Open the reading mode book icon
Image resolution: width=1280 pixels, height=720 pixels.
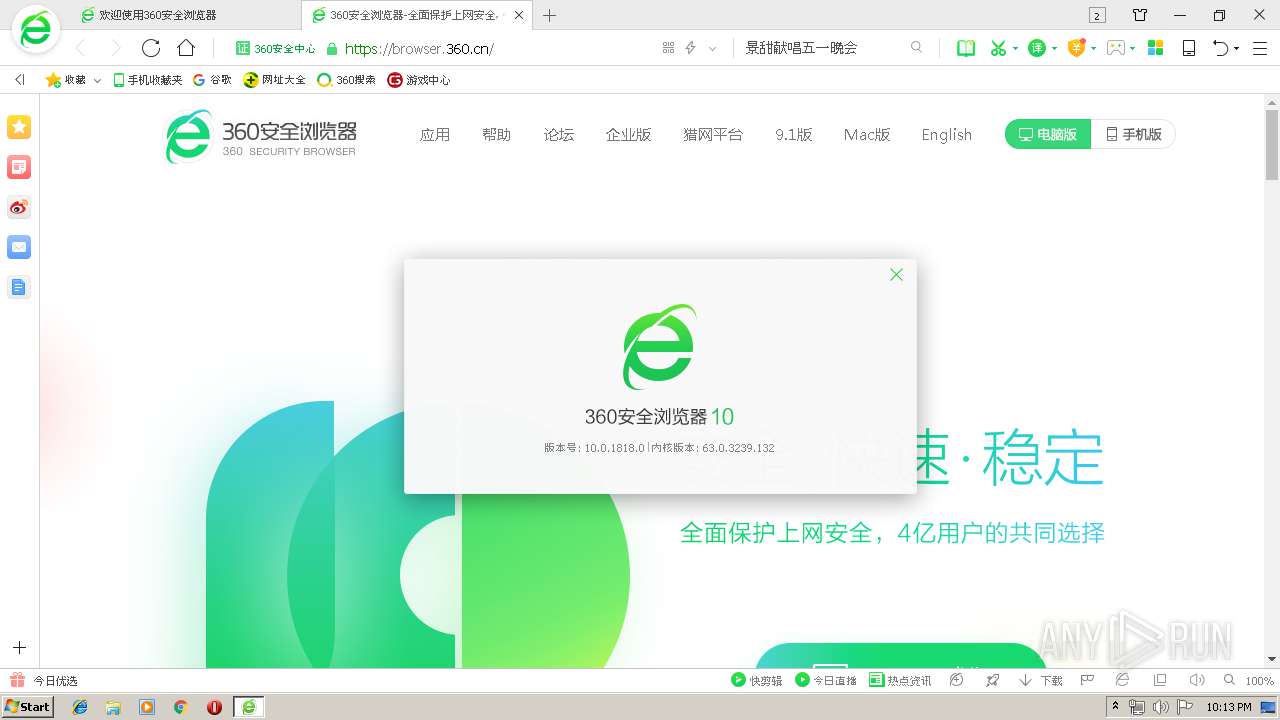pos(966,48)
